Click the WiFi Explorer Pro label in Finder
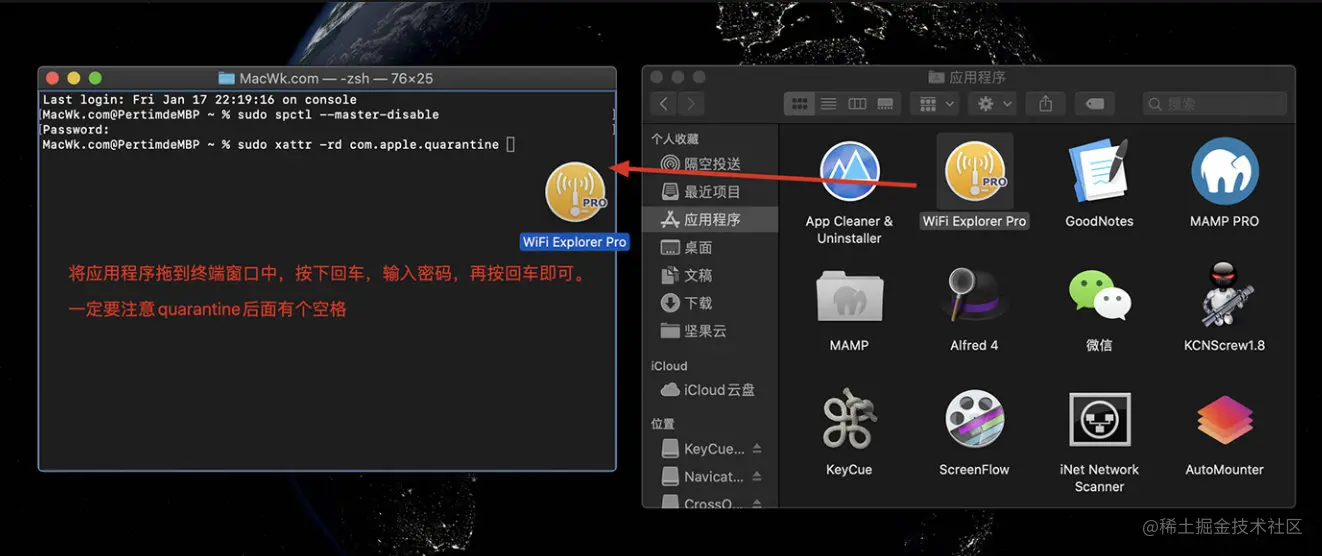Screen dimensions: 1322x556 (x=975, y=221)
